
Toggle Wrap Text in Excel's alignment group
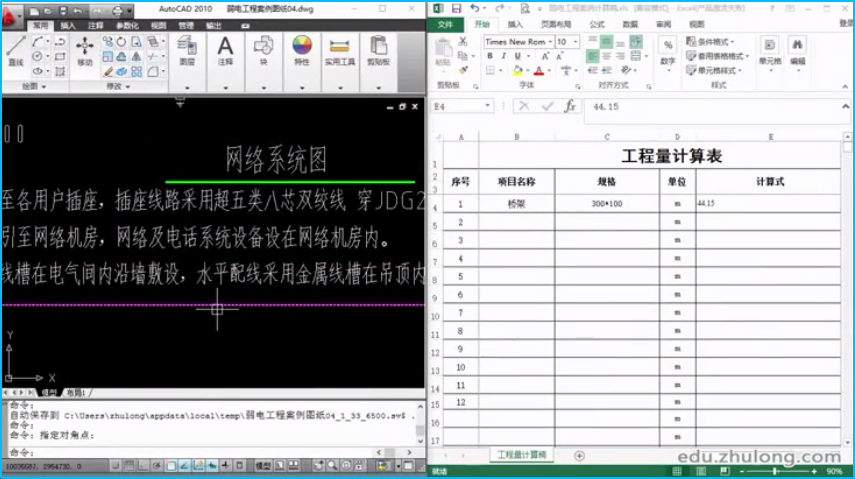[x=636, y=41]
